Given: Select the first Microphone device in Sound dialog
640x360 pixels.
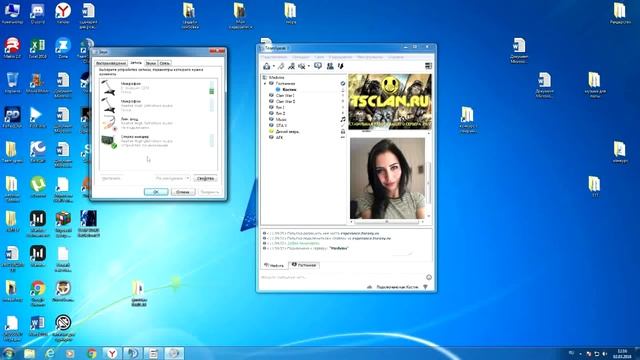Looking at the screenshot, I should pyautogui.click(x=158, y=88).
